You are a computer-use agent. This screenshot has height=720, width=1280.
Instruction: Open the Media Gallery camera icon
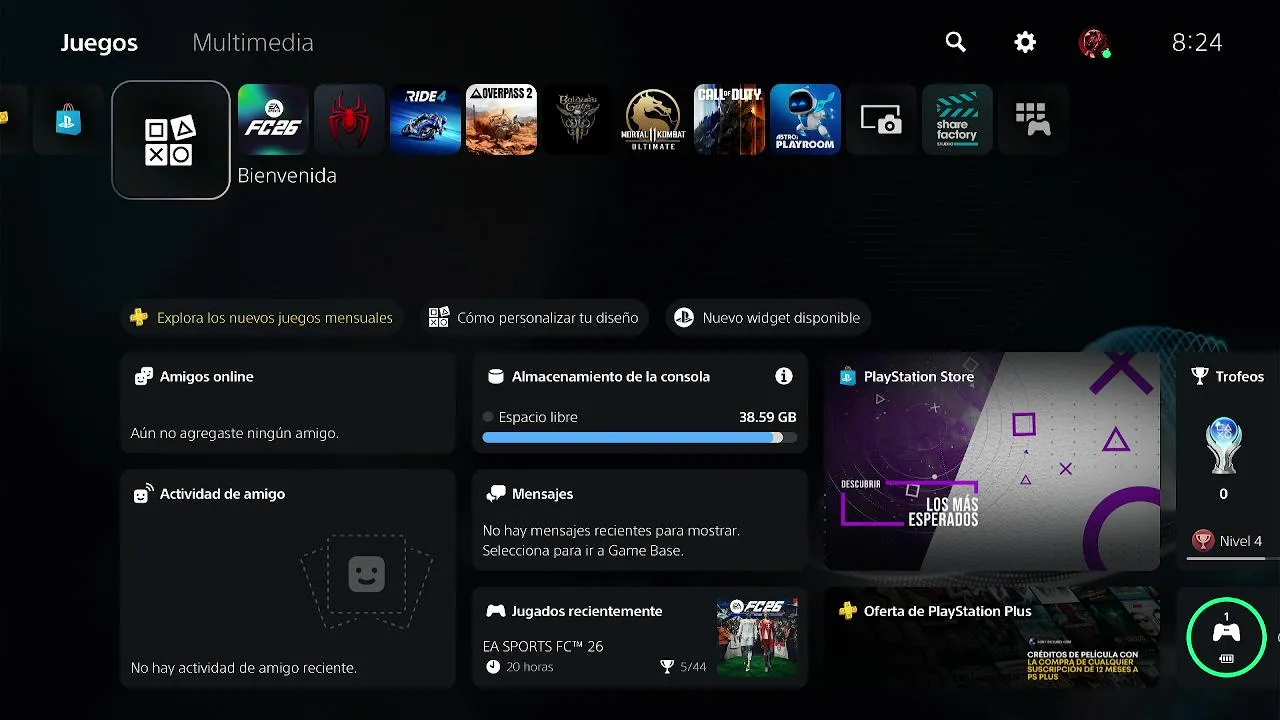tap(881, 120)
